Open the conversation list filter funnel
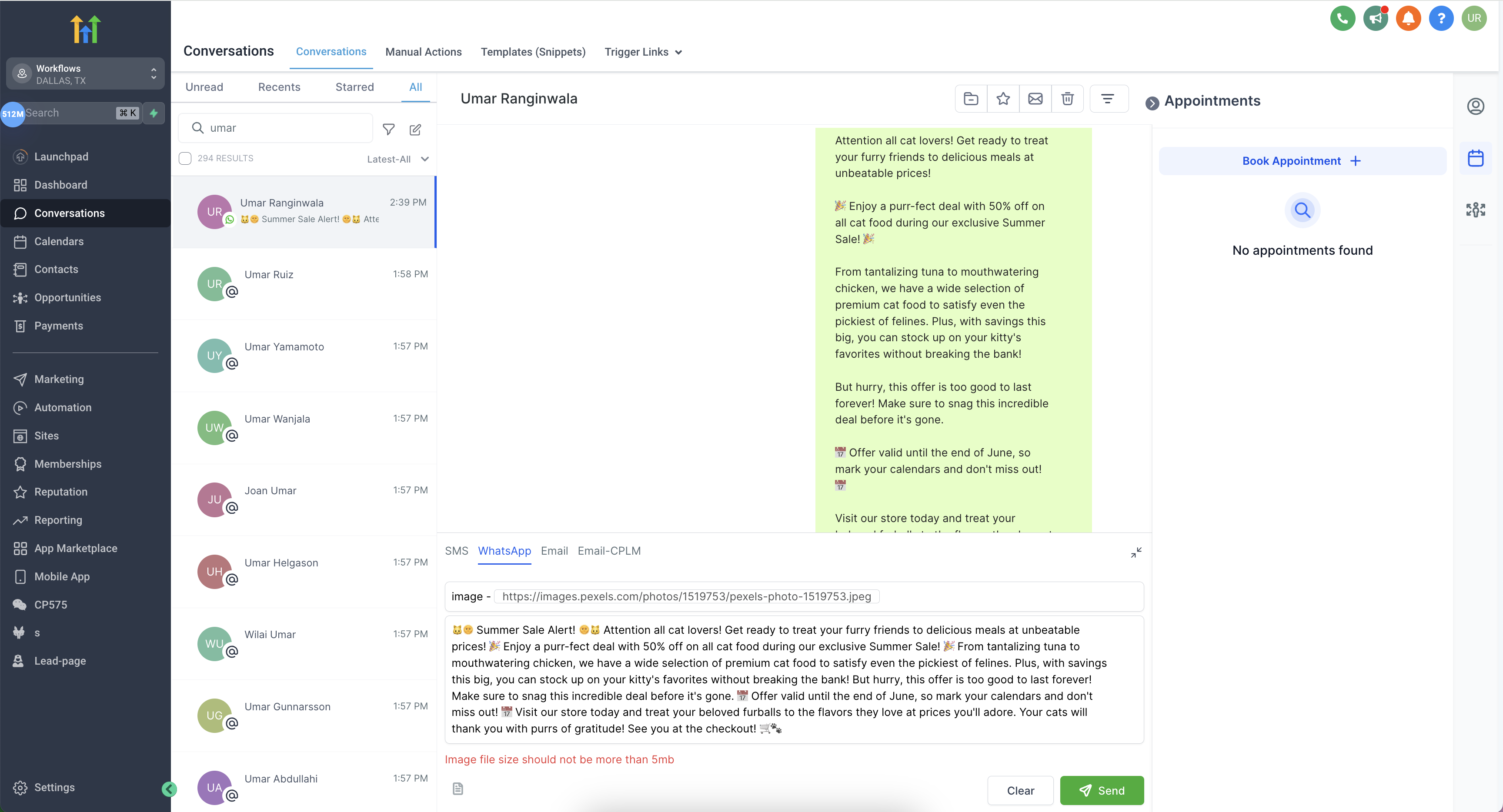This screenshot has height=812, width=1503. pos(389,129)
